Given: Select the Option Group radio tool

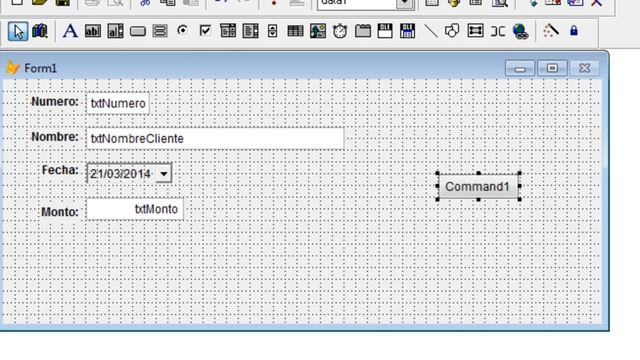Looking at the screenshot, I should pos(182,30).
